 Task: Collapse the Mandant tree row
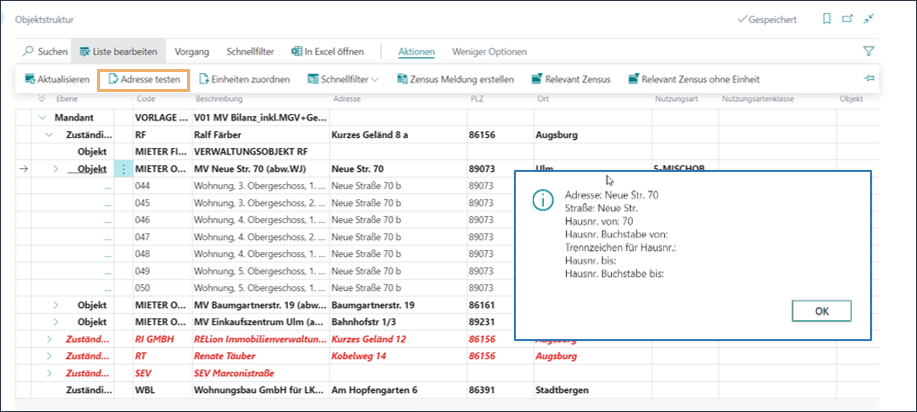[x=44, y=117]
